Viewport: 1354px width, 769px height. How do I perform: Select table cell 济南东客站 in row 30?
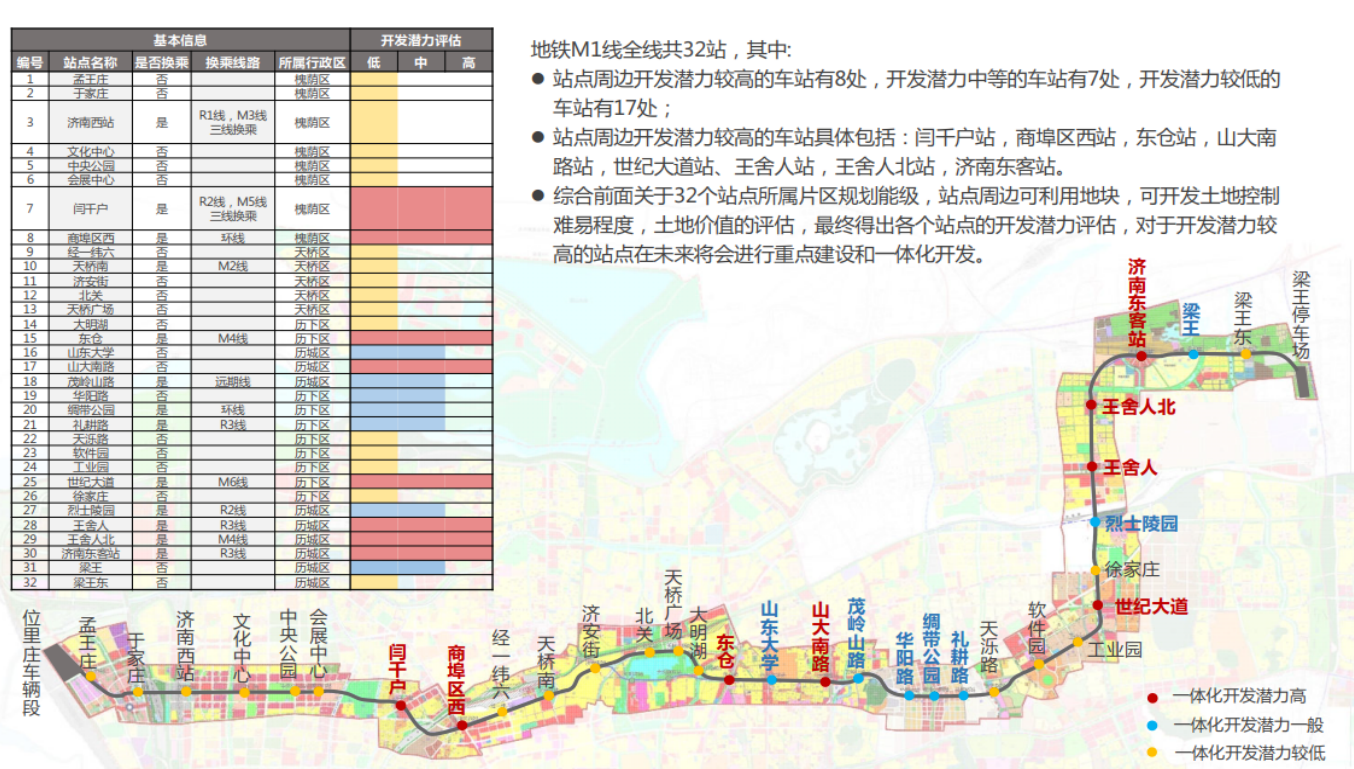coord(90,553)
